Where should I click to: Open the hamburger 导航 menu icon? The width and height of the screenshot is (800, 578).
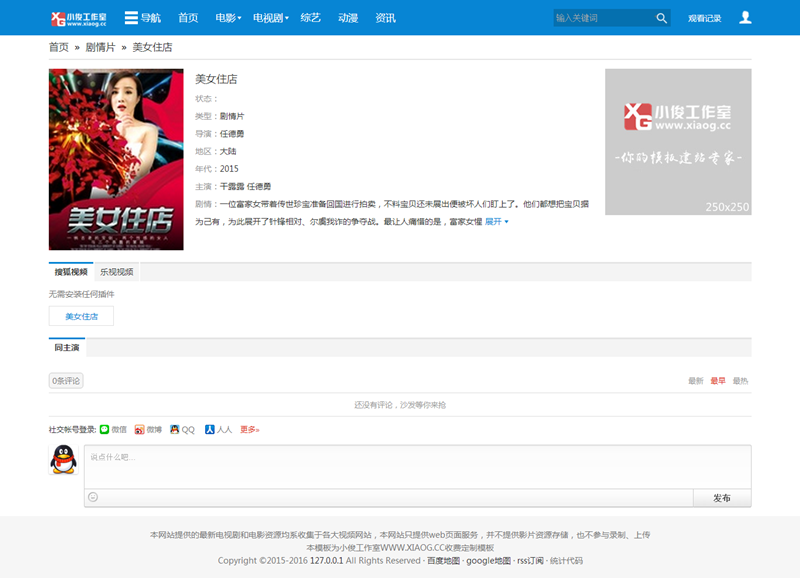[131, 18]
